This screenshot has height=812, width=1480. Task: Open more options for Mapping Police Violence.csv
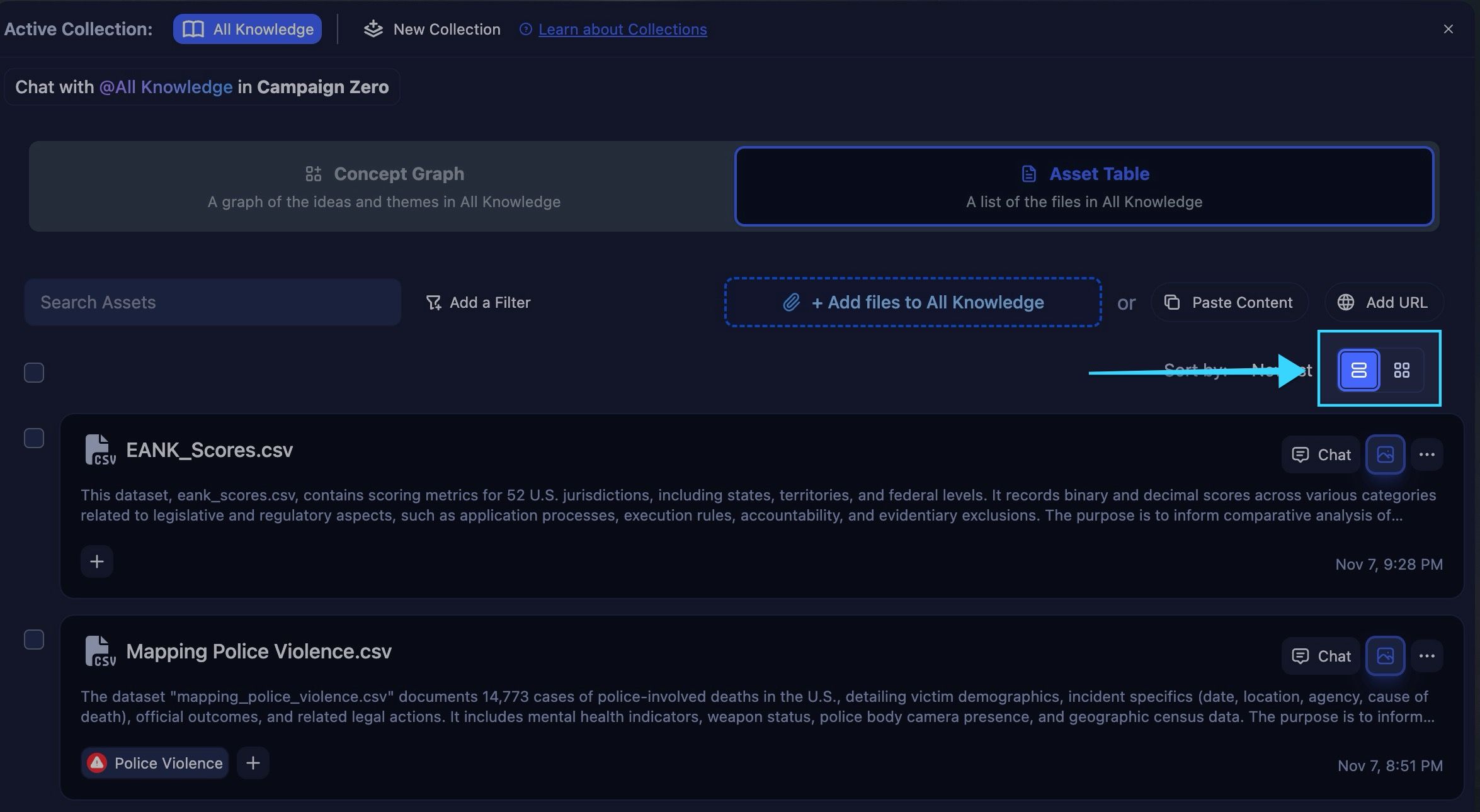click(1426, 656)
